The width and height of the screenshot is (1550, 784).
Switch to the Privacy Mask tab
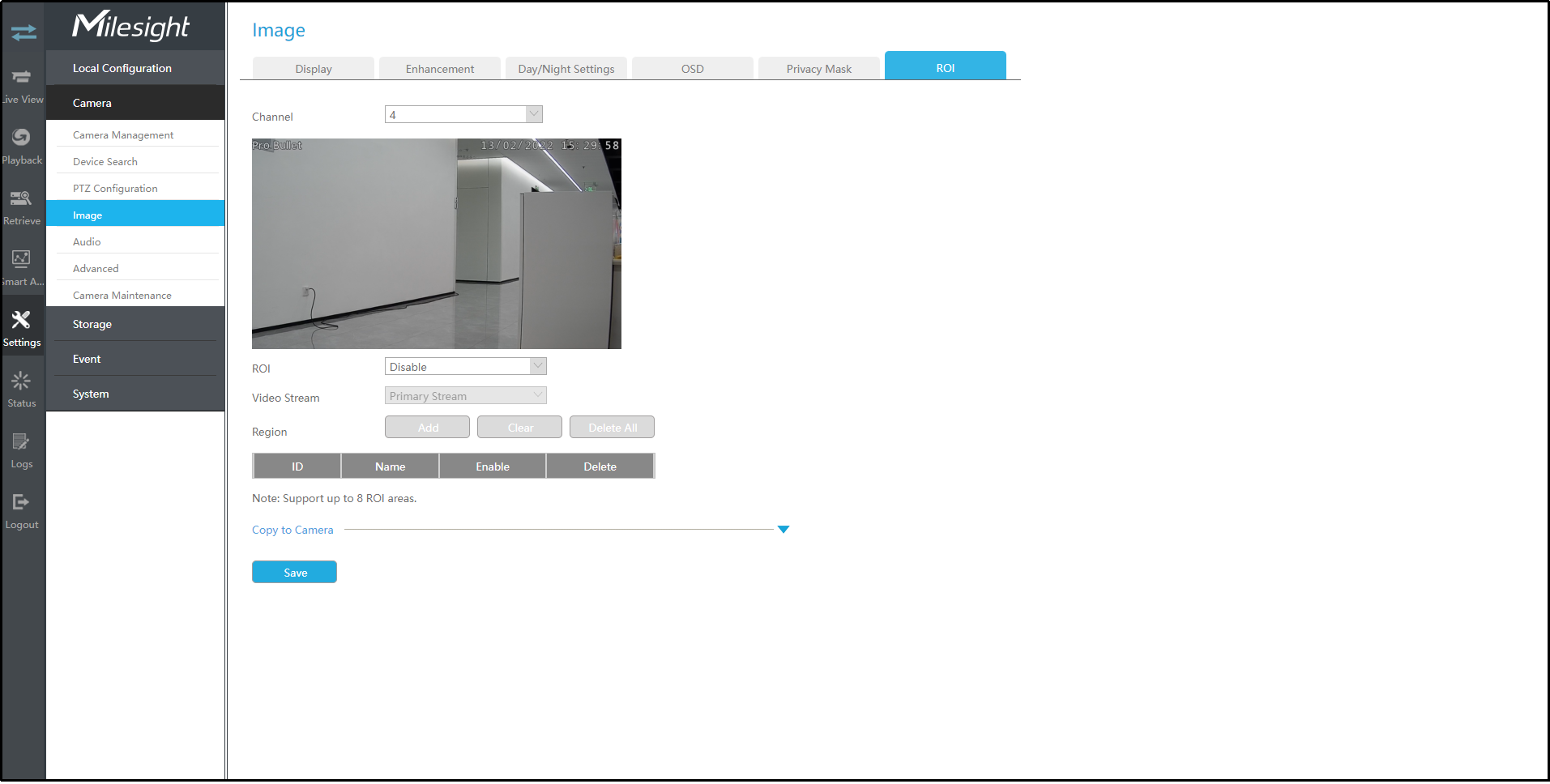pyautogui.click(x=818, y=69)
